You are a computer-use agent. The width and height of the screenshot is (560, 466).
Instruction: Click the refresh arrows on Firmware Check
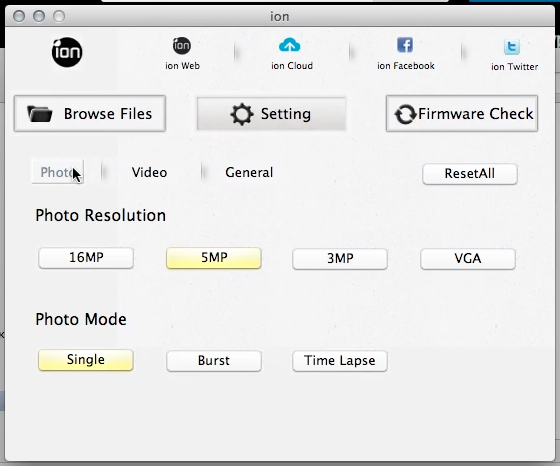tap(405, 114)
